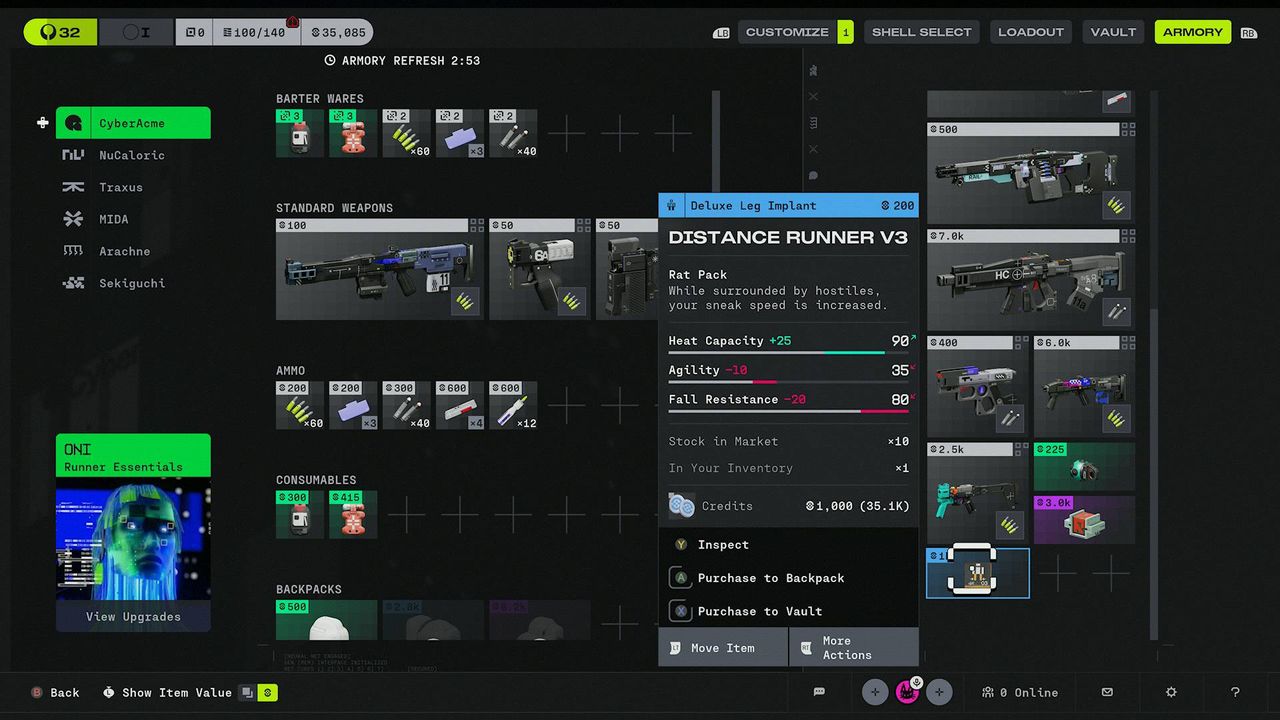1280x720 pixels.
Task: Switch to the Vault tab
Action: [x=1112, y=31]
